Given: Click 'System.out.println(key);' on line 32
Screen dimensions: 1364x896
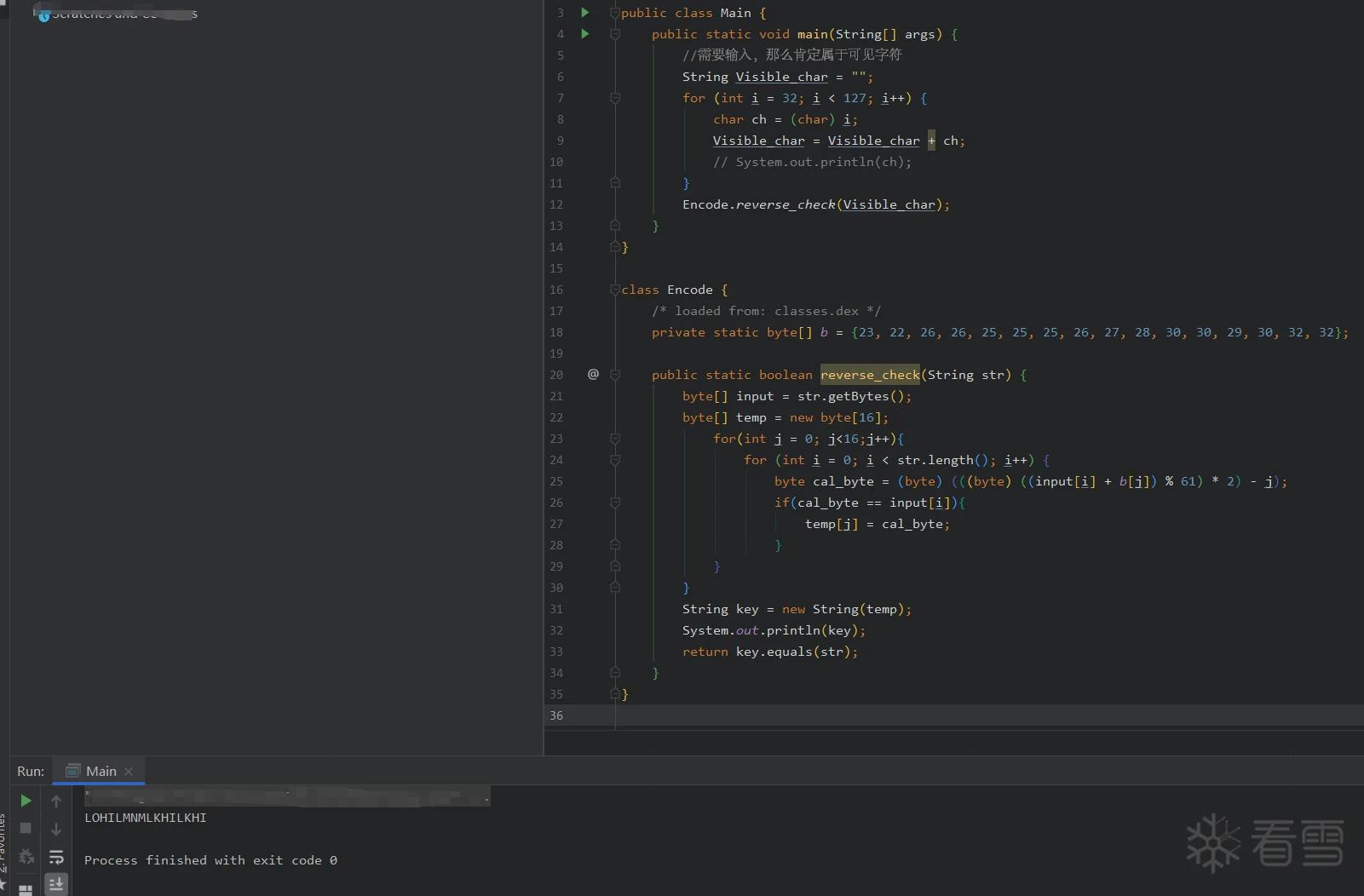Looking at the screenshot, I should 774,630.
